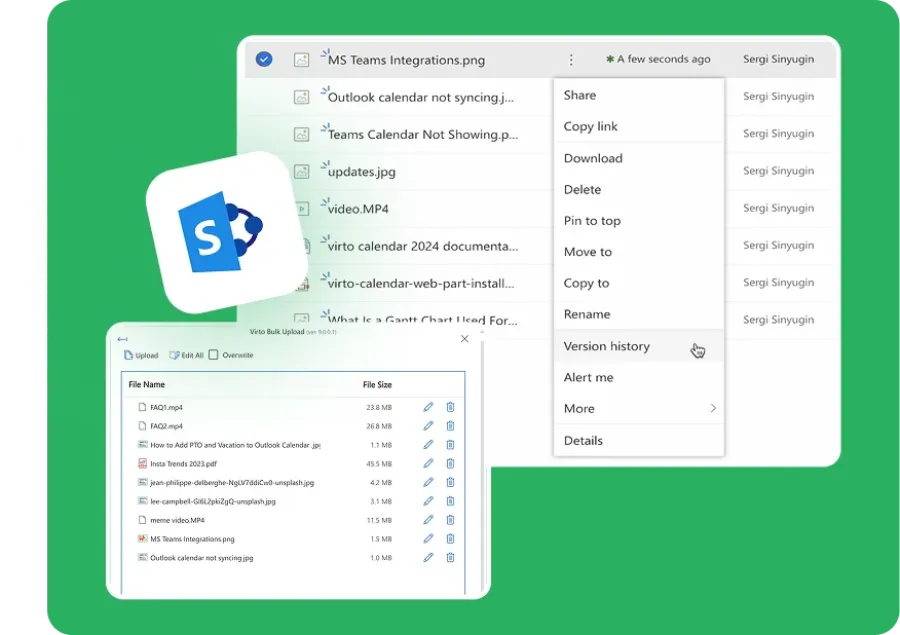900x635 pixels.
Task: Edit the FAQ1.mp4 row with pencil icon
Action: point(428,407)
